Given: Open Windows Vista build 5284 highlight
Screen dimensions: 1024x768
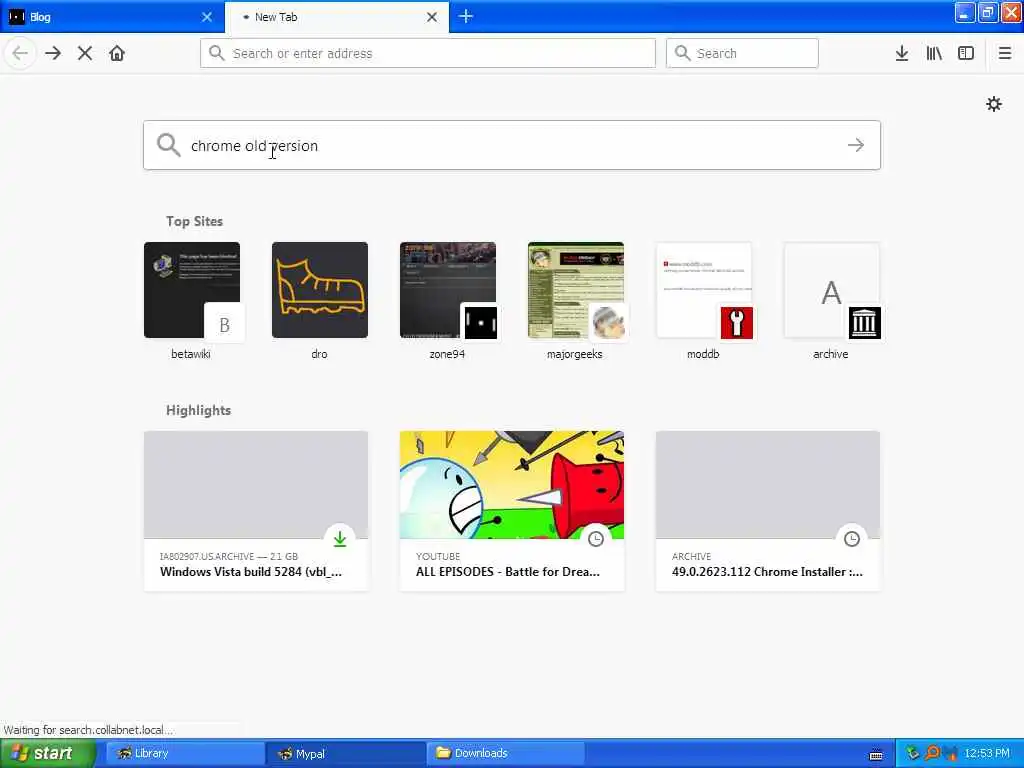Looking at the screenshot, I should coord(256,511).
